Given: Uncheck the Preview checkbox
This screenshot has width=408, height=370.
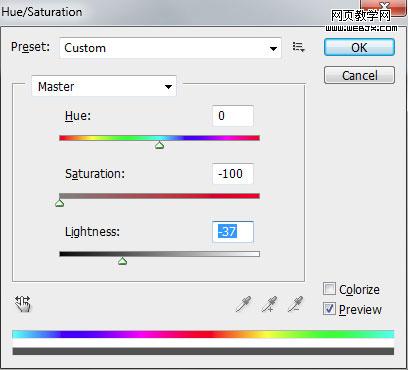Looking at the screenshot, I should point(329,309).
